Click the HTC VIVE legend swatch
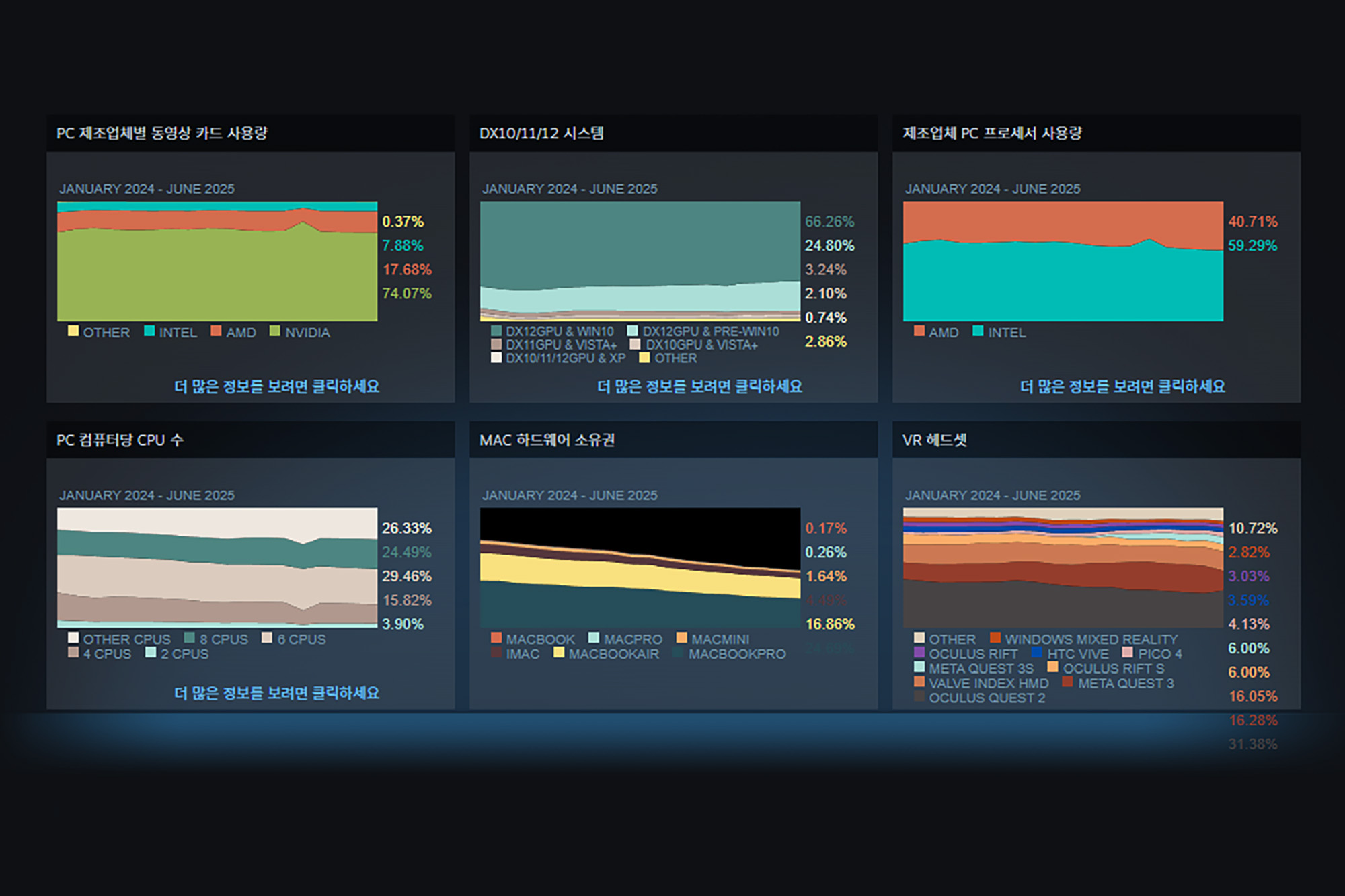Image resolution: width=1345 pixels, height=896 pixels. tap(1037, 652)
